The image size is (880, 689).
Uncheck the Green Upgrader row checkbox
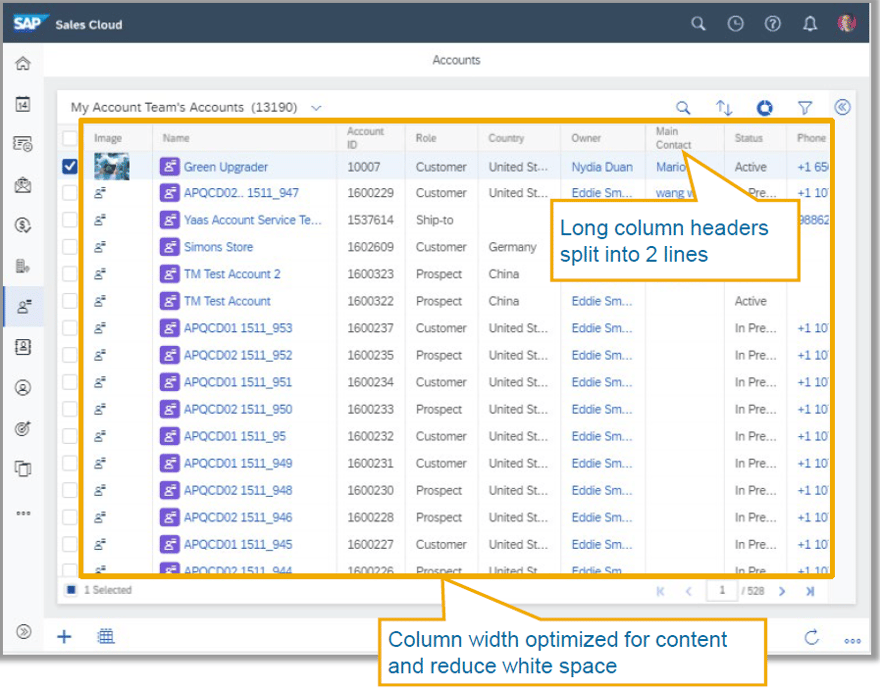click(70, 166)
